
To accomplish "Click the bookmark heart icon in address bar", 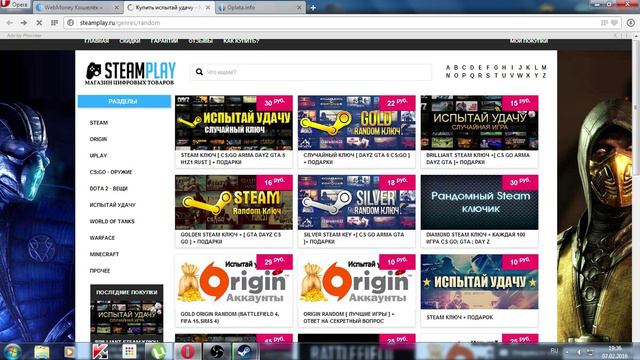I will click(x=614, y=23).
